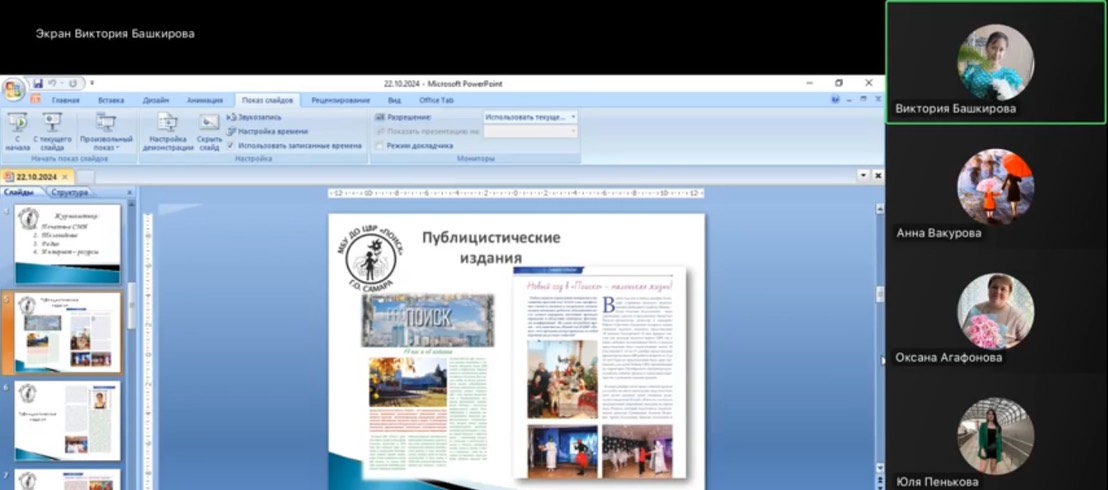Select the highlighted slide 5 thumbnail

pyautogui.click(x=68, y=333)
